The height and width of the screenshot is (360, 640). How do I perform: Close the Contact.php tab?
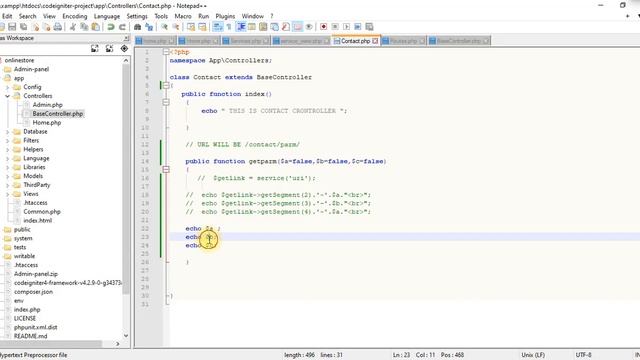375,41
